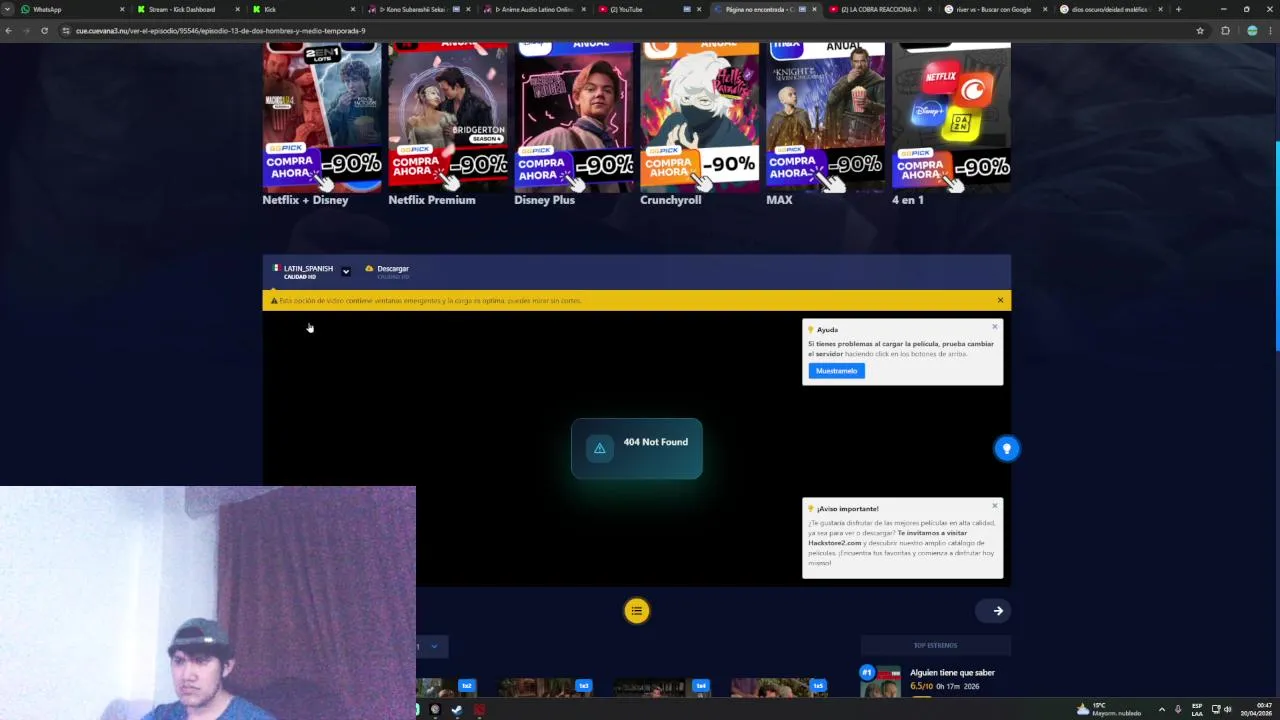Click the Muéstramelo button

tap(836, 371)
